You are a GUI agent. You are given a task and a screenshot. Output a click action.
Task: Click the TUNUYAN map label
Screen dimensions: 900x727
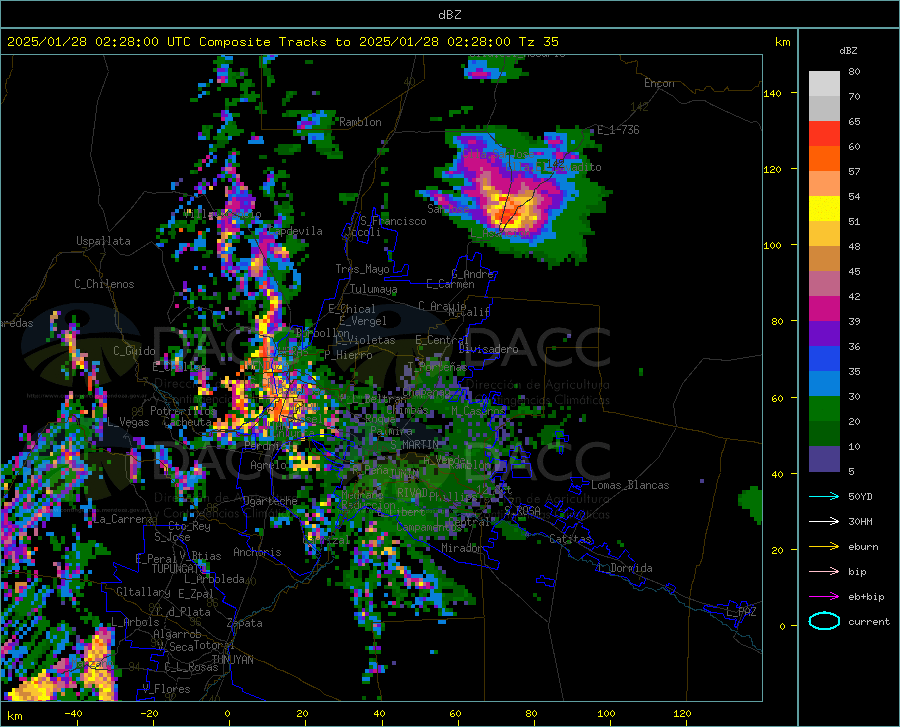232,660
